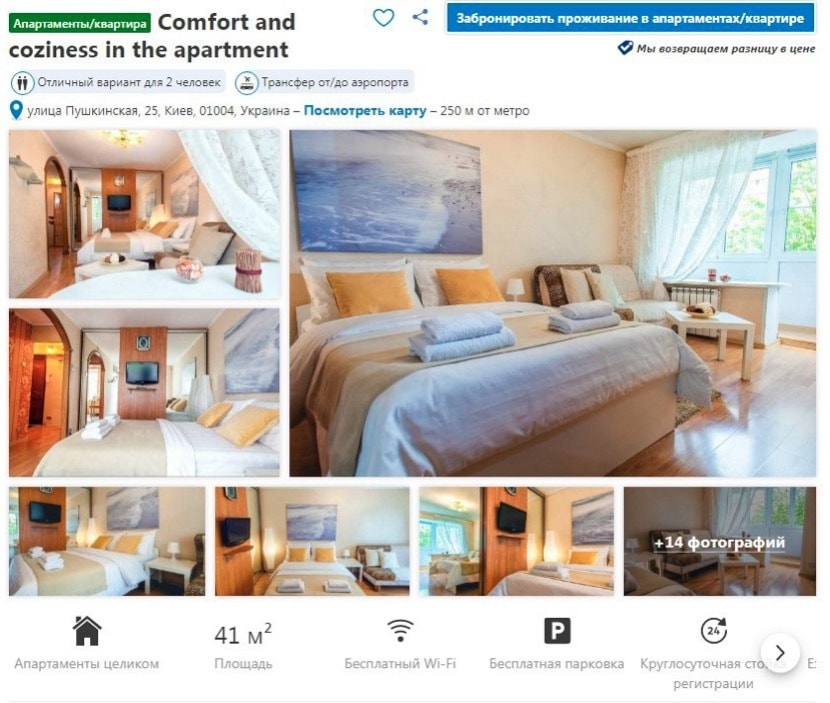Click the airport transfer taxi icon

(x=246, y=83)
